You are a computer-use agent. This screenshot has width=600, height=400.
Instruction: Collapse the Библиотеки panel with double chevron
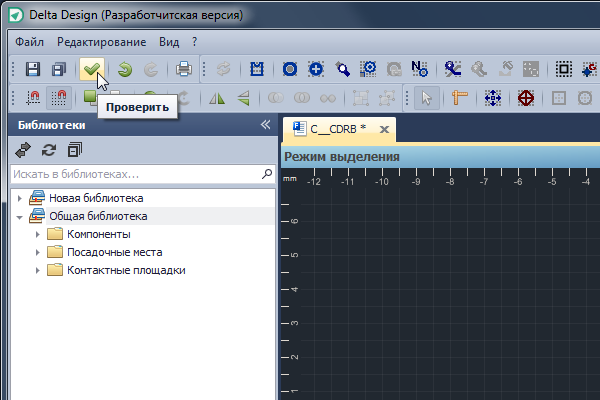pos(265,125)
